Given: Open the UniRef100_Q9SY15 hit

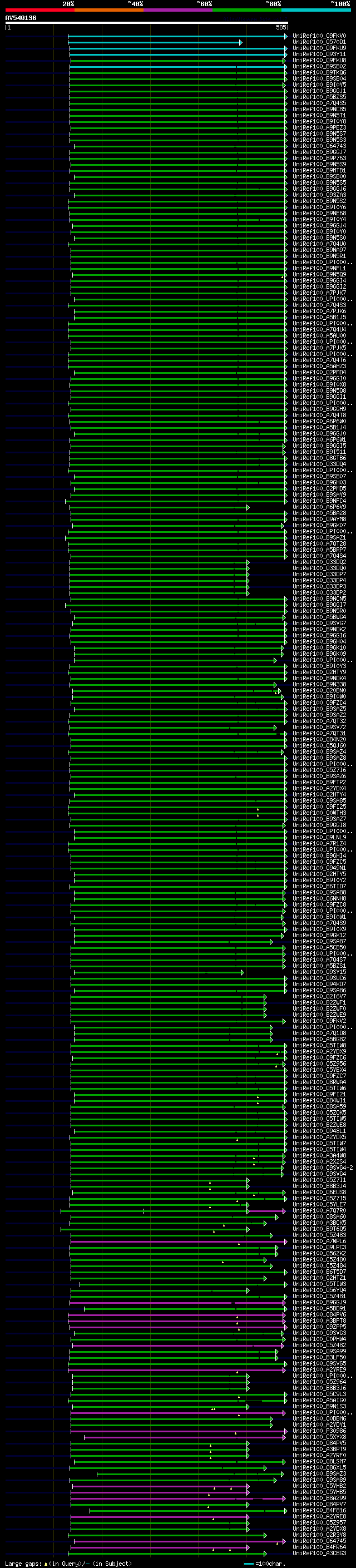Looking at the screenshot, I should [319, 972].
